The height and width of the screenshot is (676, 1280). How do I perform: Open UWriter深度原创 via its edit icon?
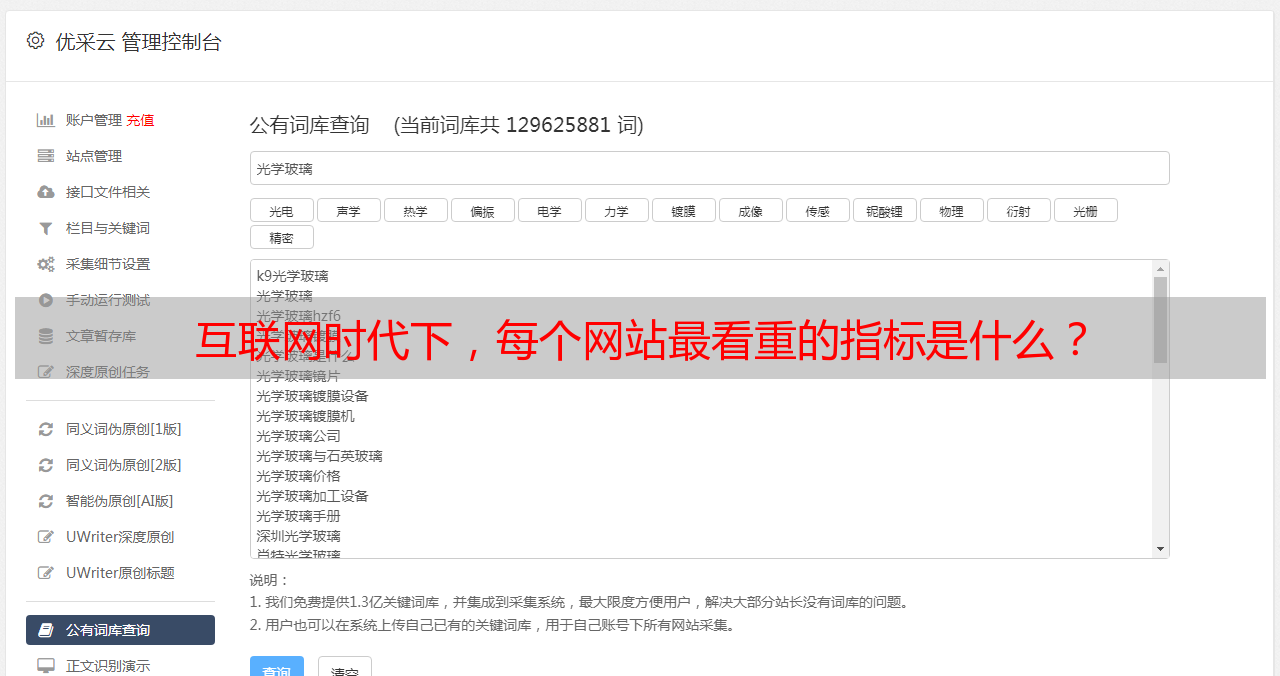tap(46, 537)
